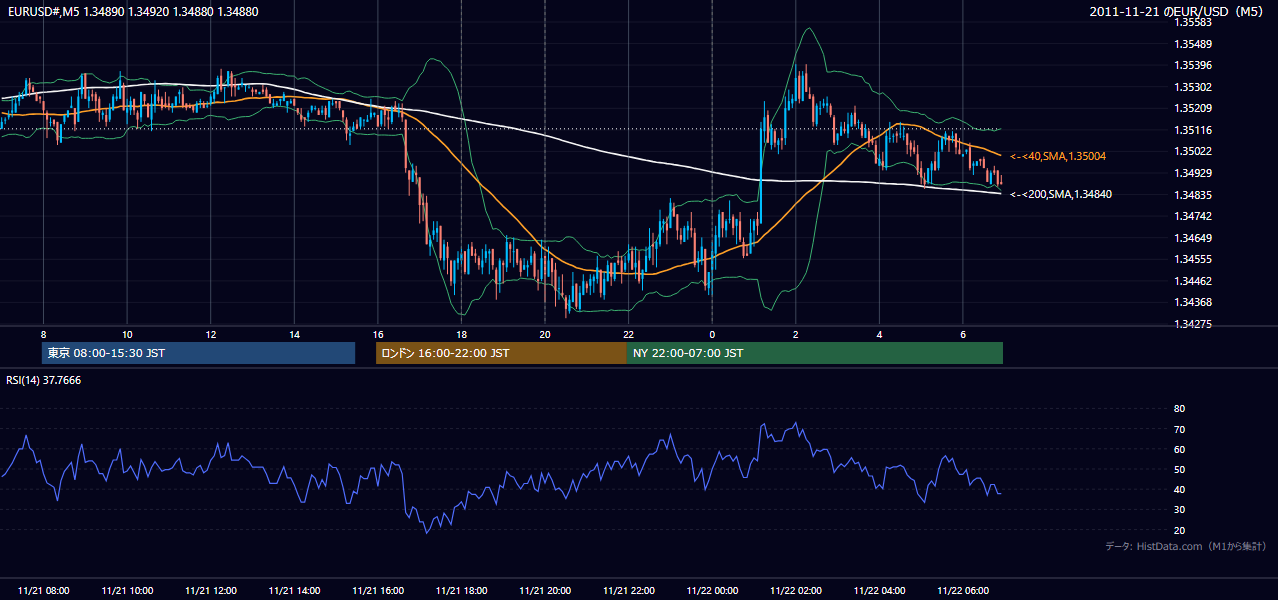Click the 11/22 06:00 timestamp on bottom axis
This screenshot has height=600, width=1278.
pyautogui.click(x=963, y=591)
